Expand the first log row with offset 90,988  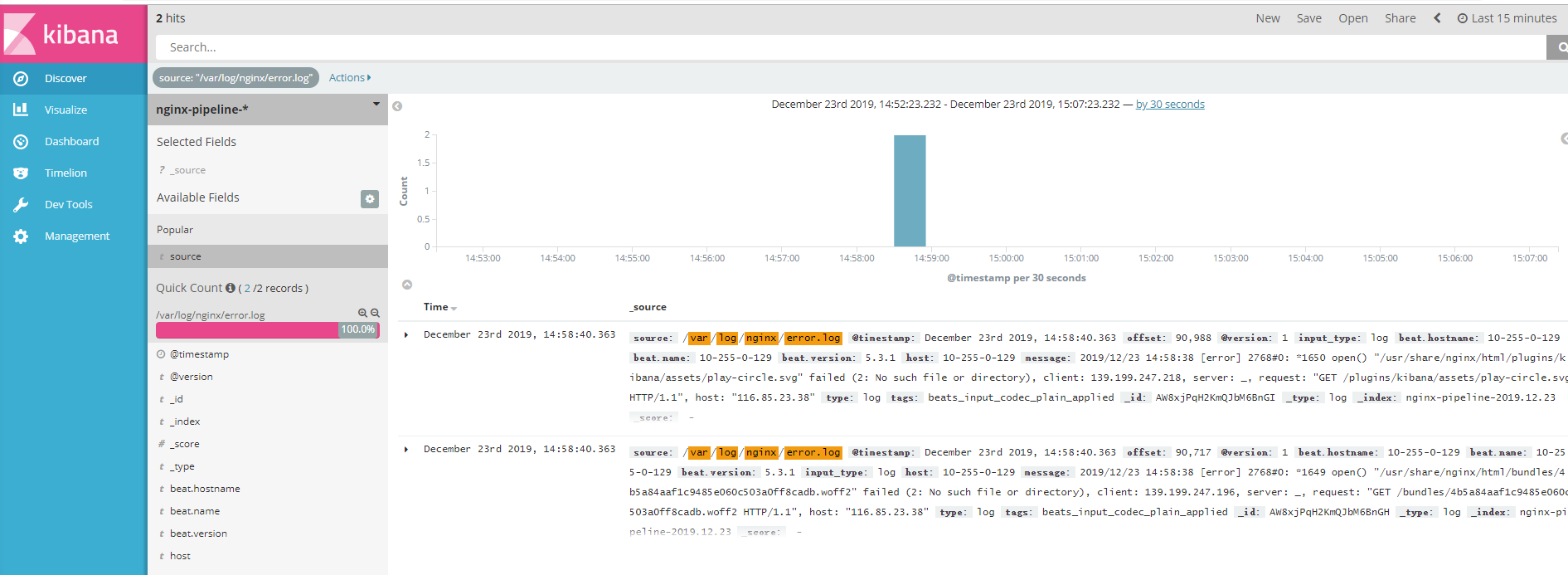pyautogui.click(x=406, y=335)
